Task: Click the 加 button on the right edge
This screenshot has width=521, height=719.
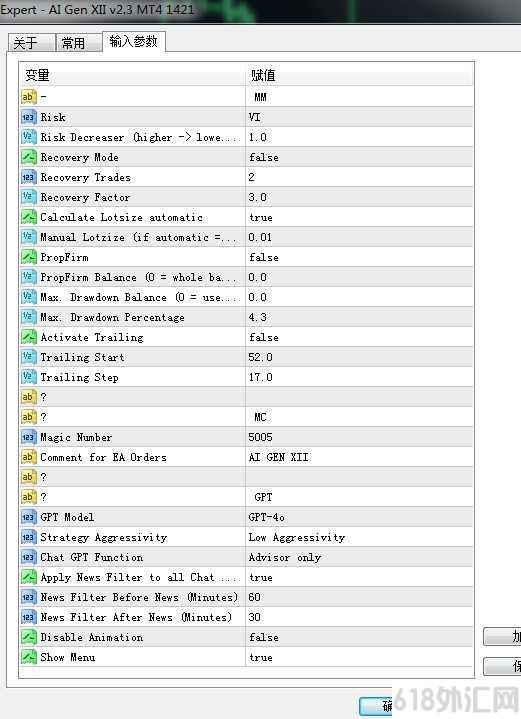Action: (x=502, y=637)
